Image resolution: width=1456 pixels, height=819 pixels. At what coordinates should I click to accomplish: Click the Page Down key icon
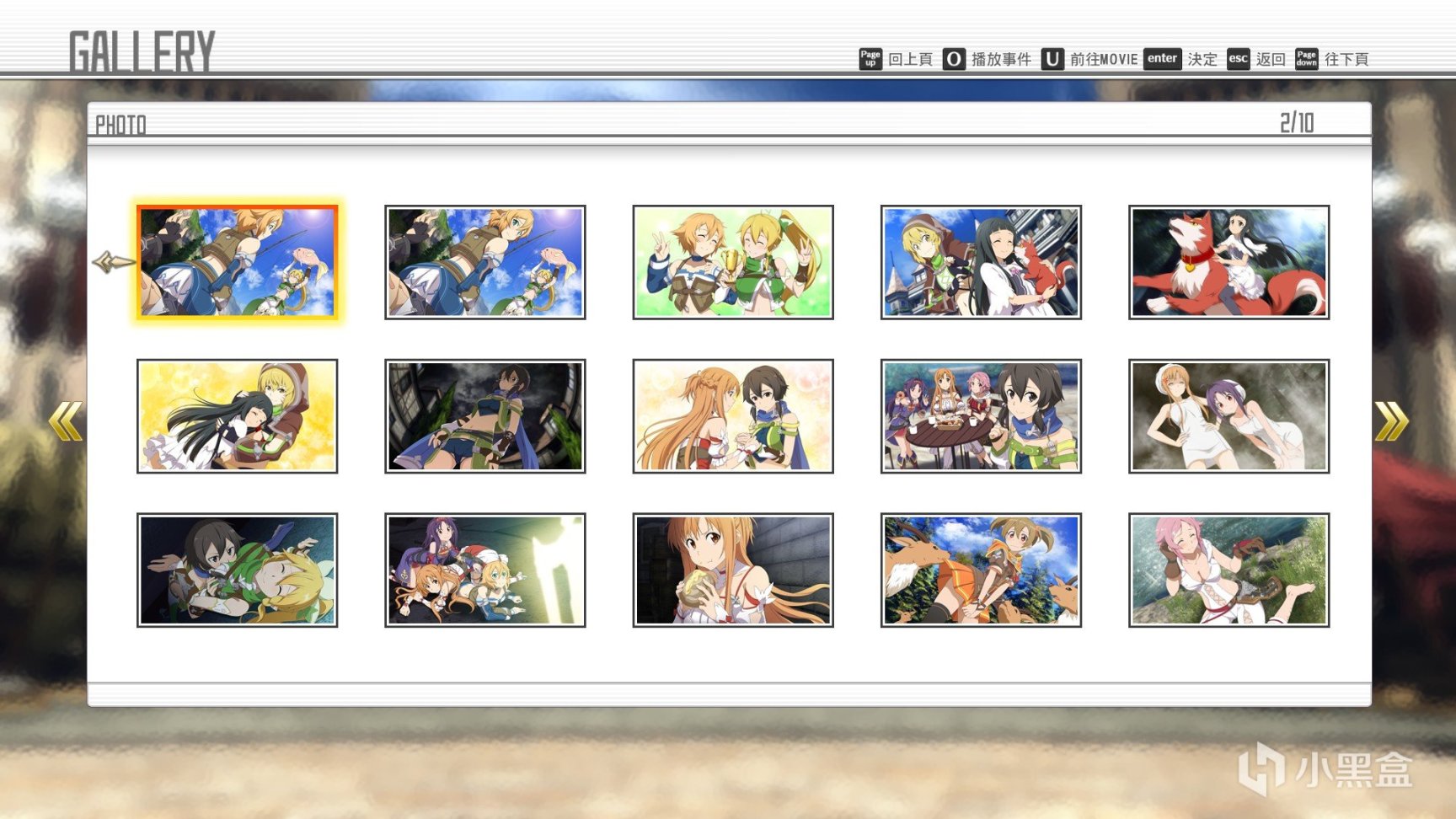pyautogui.click(x=1306, y=58)
